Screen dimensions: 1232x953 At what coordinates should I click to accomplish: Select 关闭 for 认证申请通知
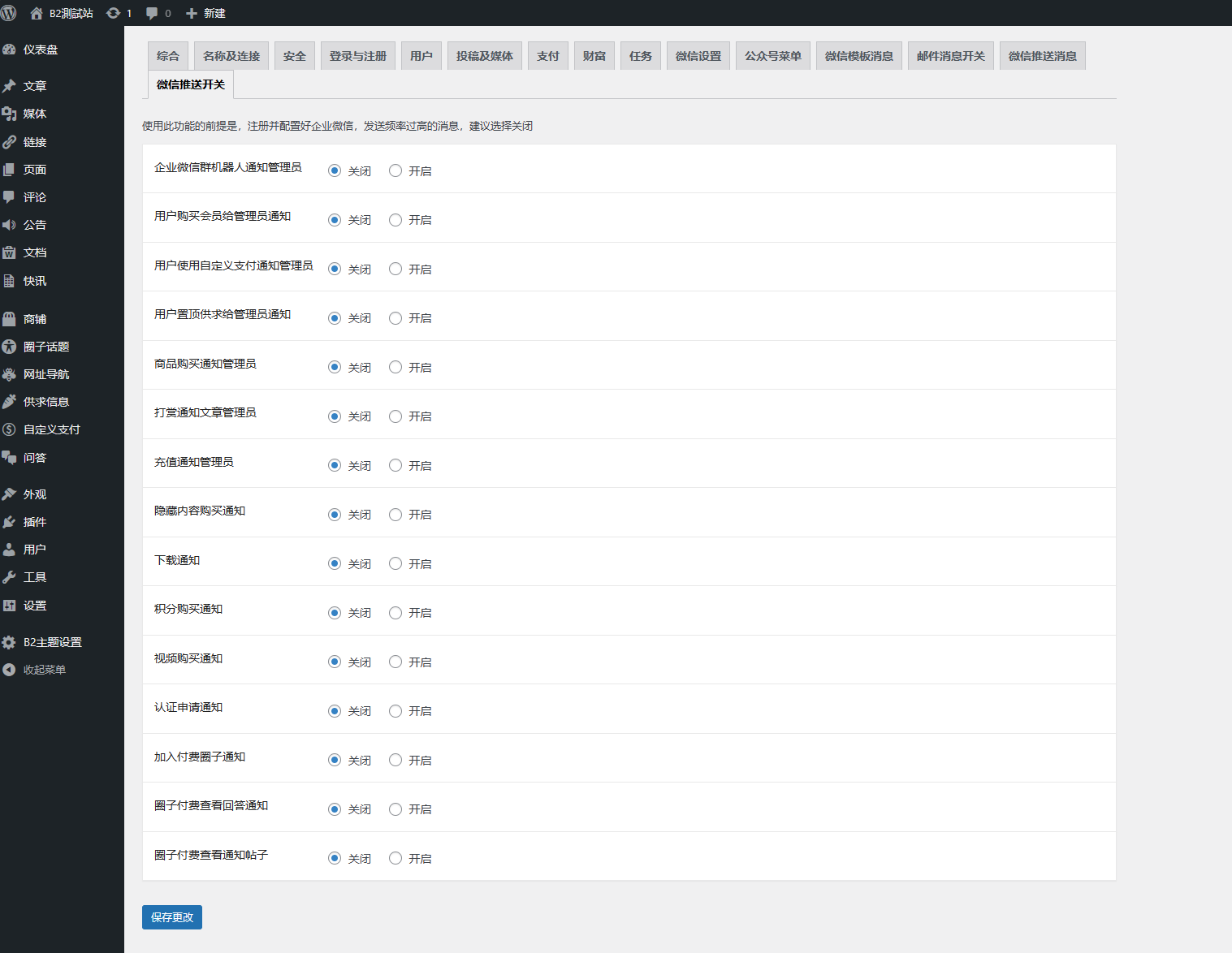coord(335,710)
